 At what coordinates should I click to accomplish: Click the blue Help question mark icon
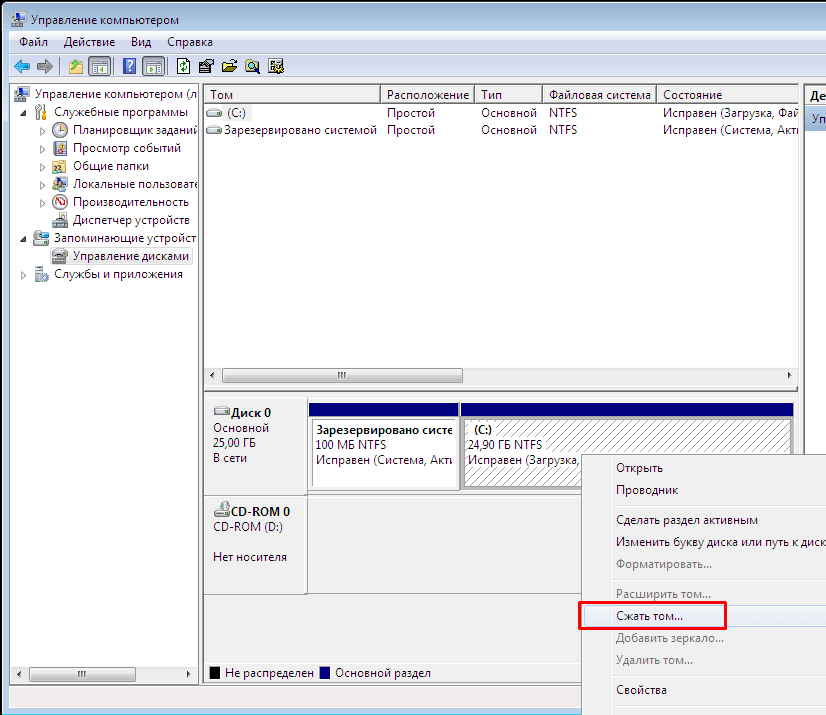point(129,66)
